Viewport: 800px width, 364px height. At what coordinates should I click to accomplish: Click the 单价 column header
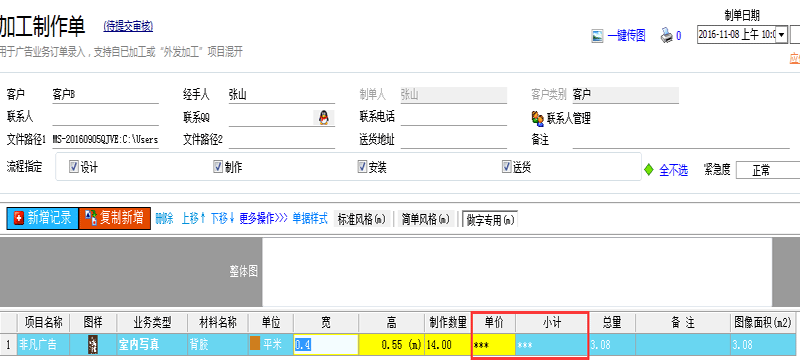click(x=494, y=323)
